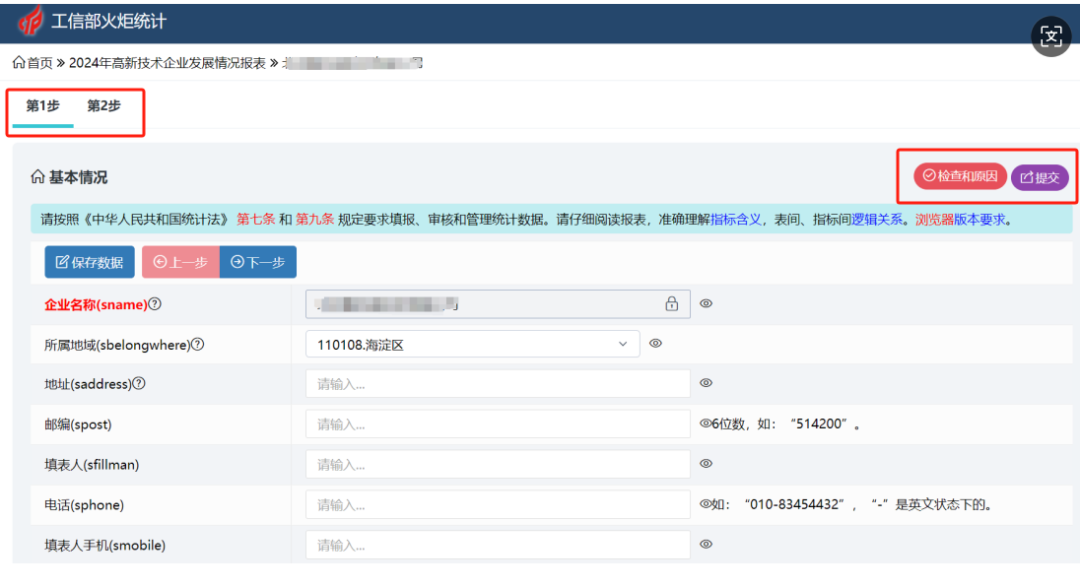
Task: Click the 邮编(spost) input field
Action: click(x=497, y=424)
